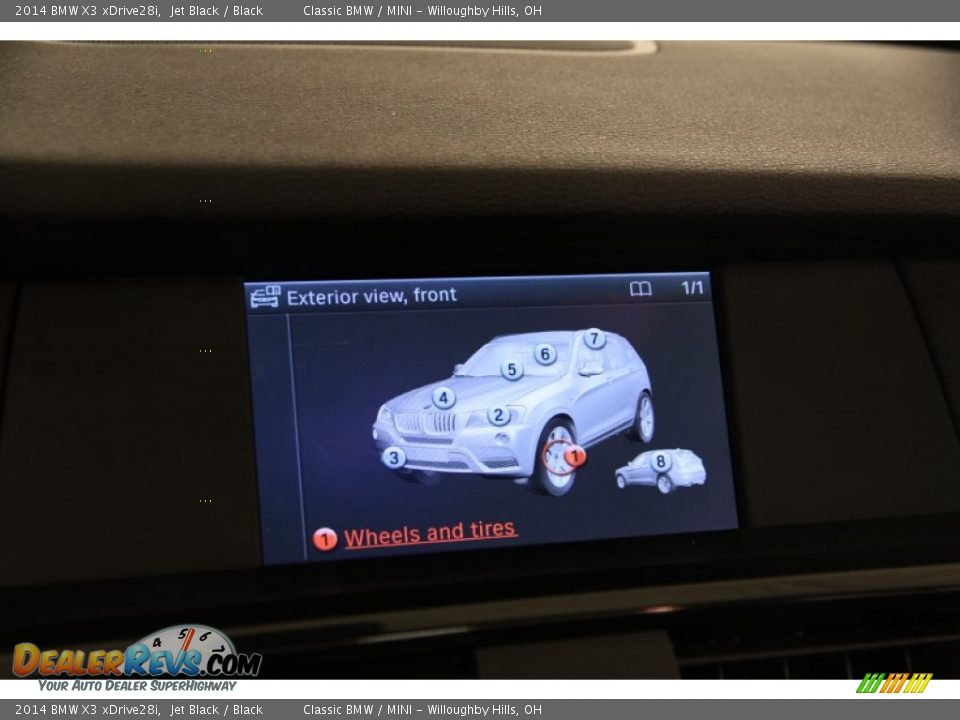Select hotspot 8 on the small rear-view car

pos(660,462)
